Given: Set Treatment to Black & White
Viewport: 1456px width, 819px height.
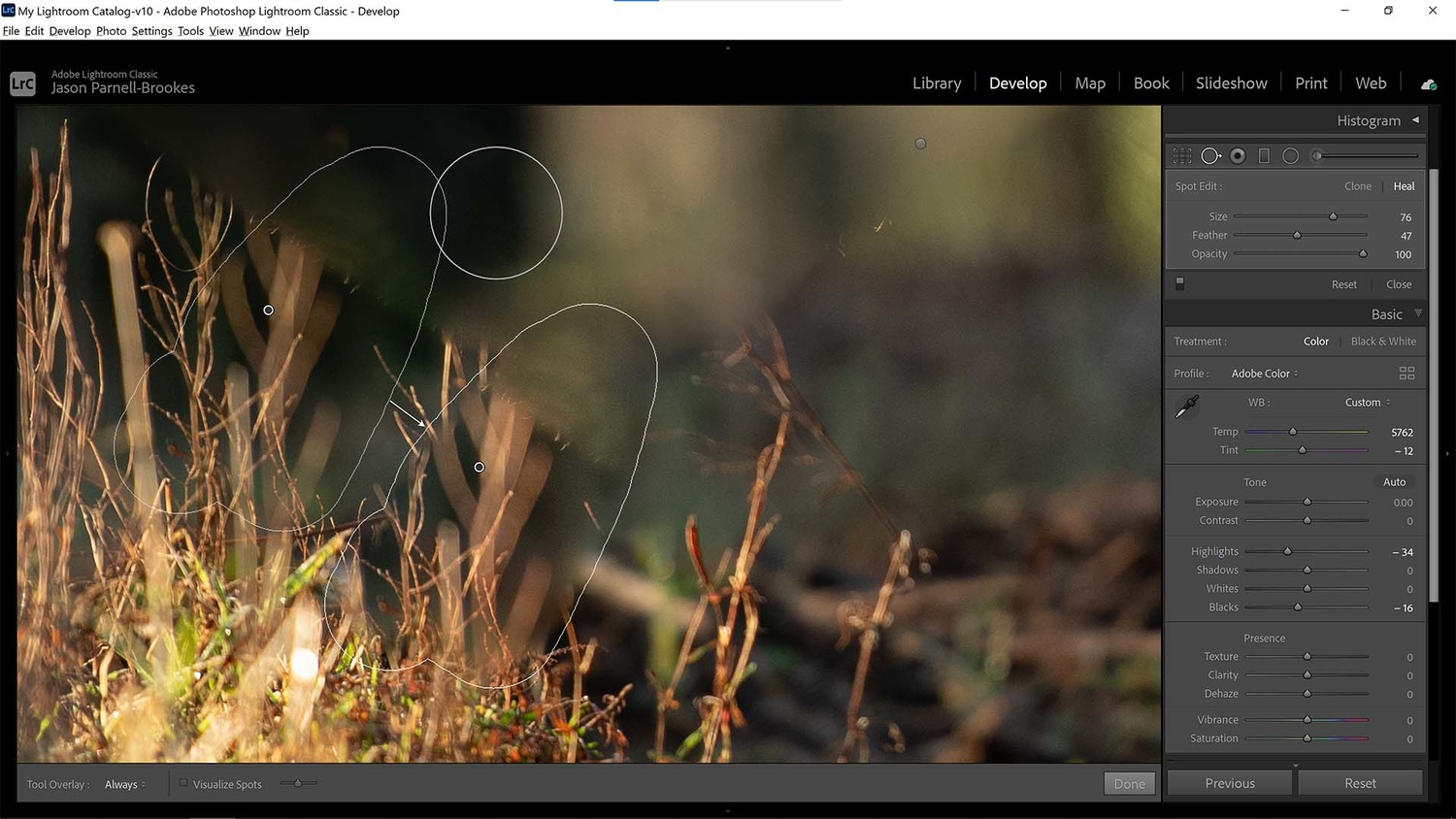Looking at the screenshot, I should 1383,342.
